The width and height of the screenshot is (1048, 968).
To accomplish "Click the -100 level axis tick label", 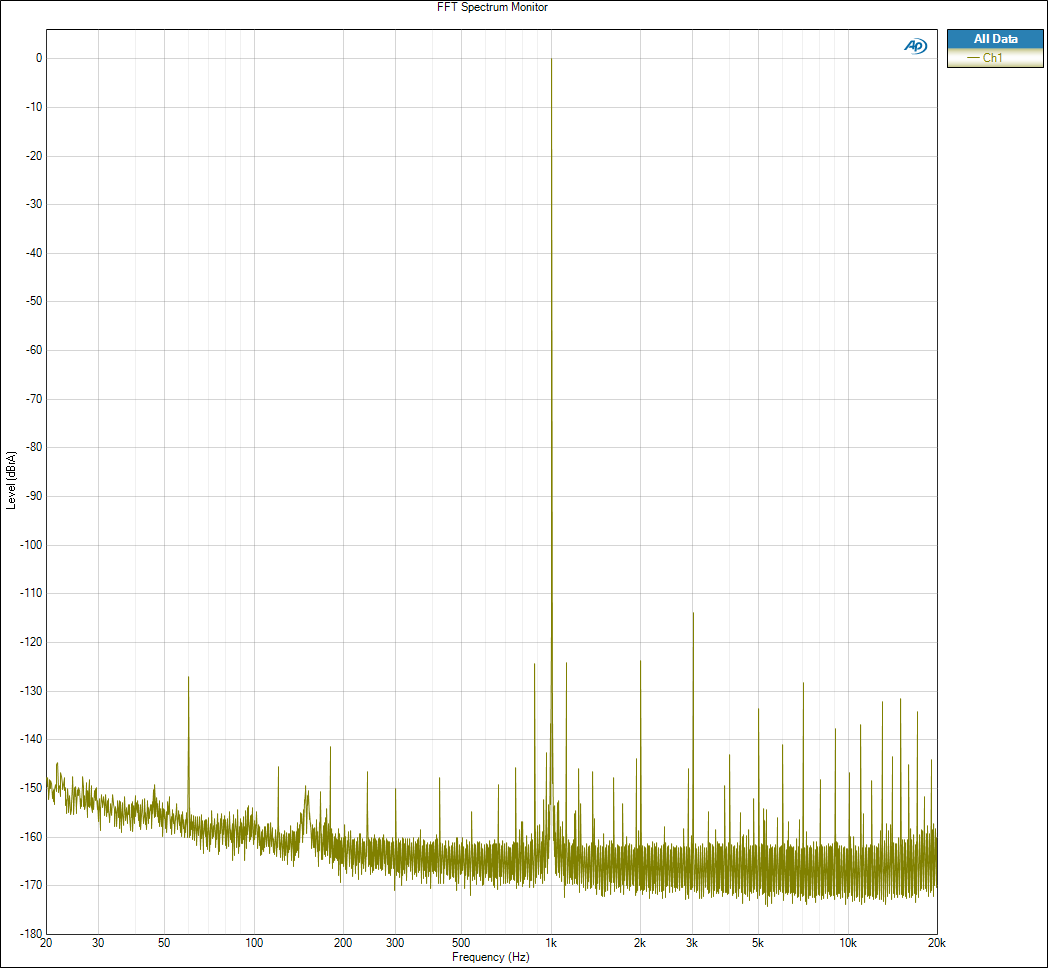I will (x=31, y=545).
